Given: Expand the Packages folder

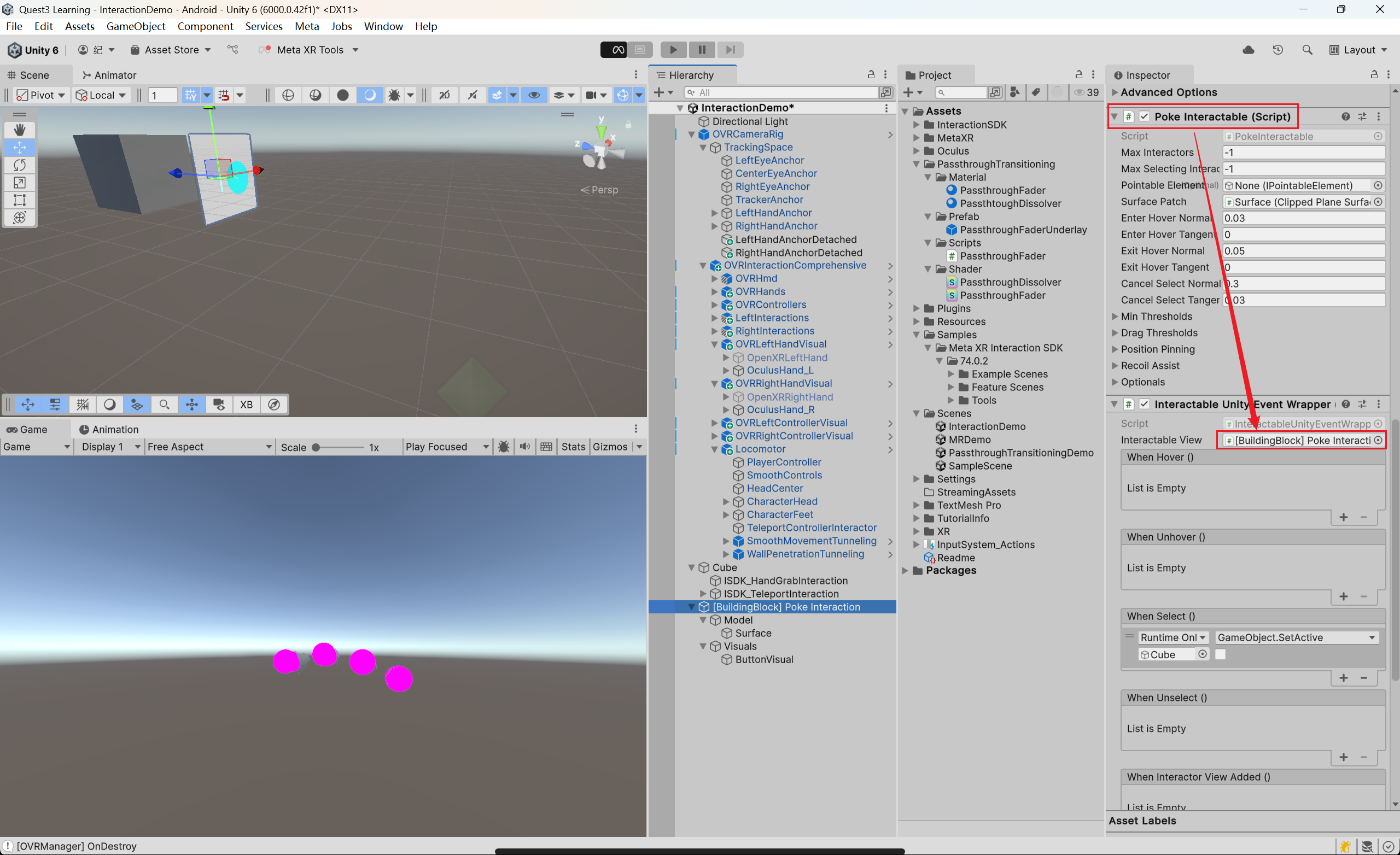Looking at the screenshot, I should point(905,570).
